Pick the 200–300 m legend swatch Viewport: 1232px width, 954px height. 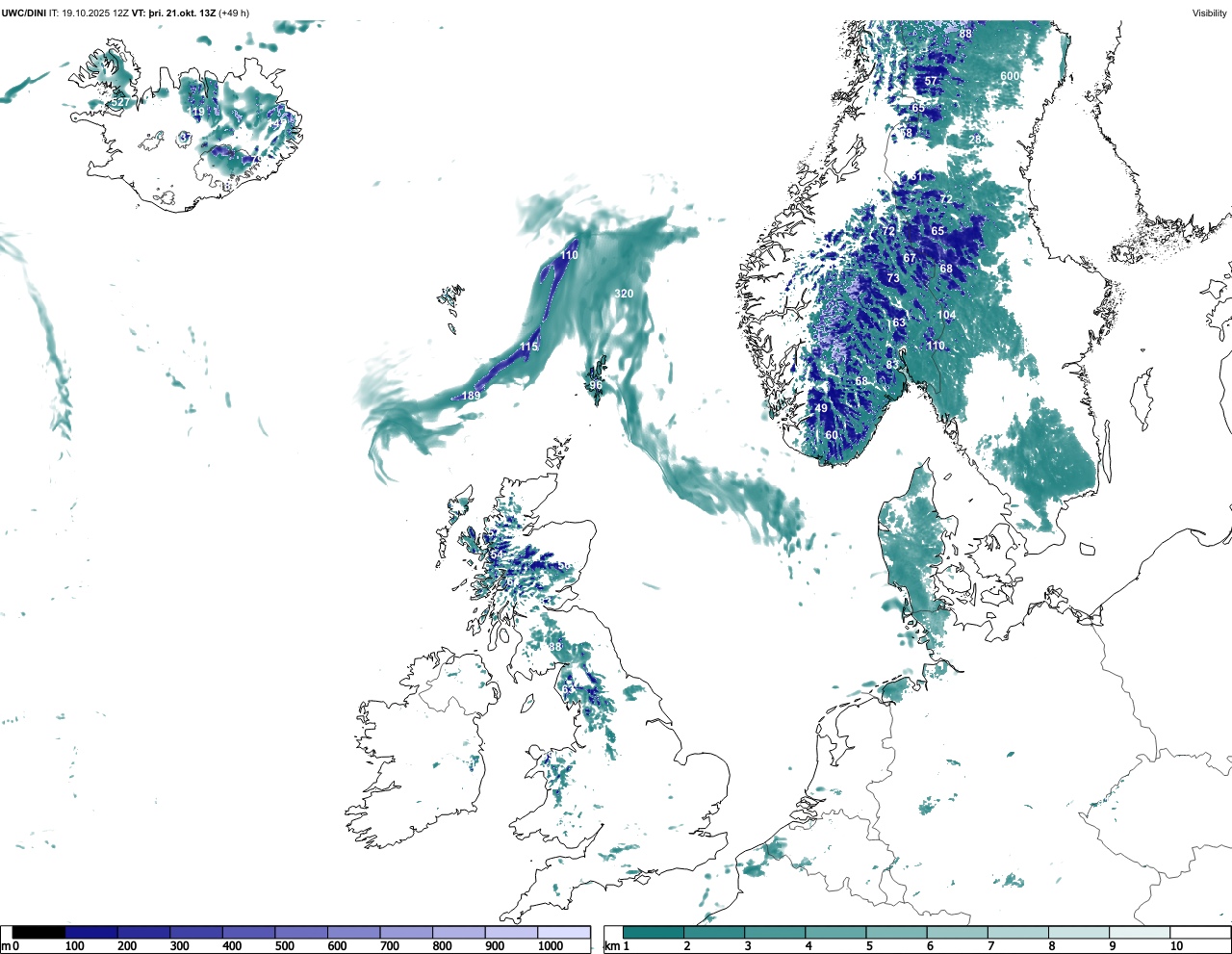pyautogui.click(x=143, y=932)
